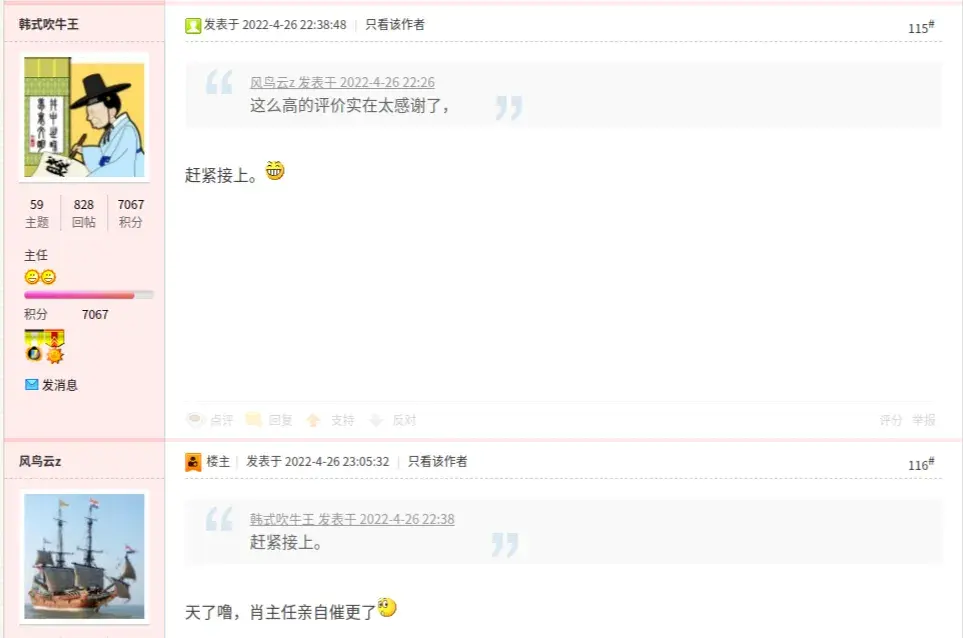Viewport: 963px width, 638px height.
Task: Click the grinning emoji after 赶紧接上
Action: 275,171
